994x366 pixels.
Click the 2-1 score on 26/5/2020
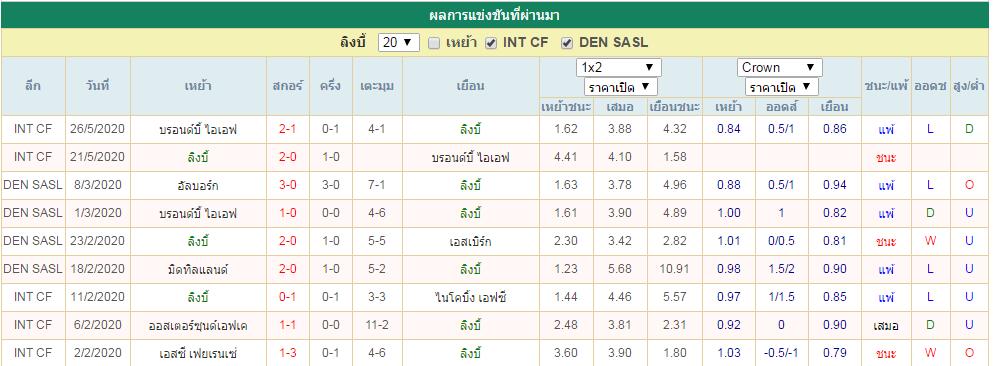287,130
